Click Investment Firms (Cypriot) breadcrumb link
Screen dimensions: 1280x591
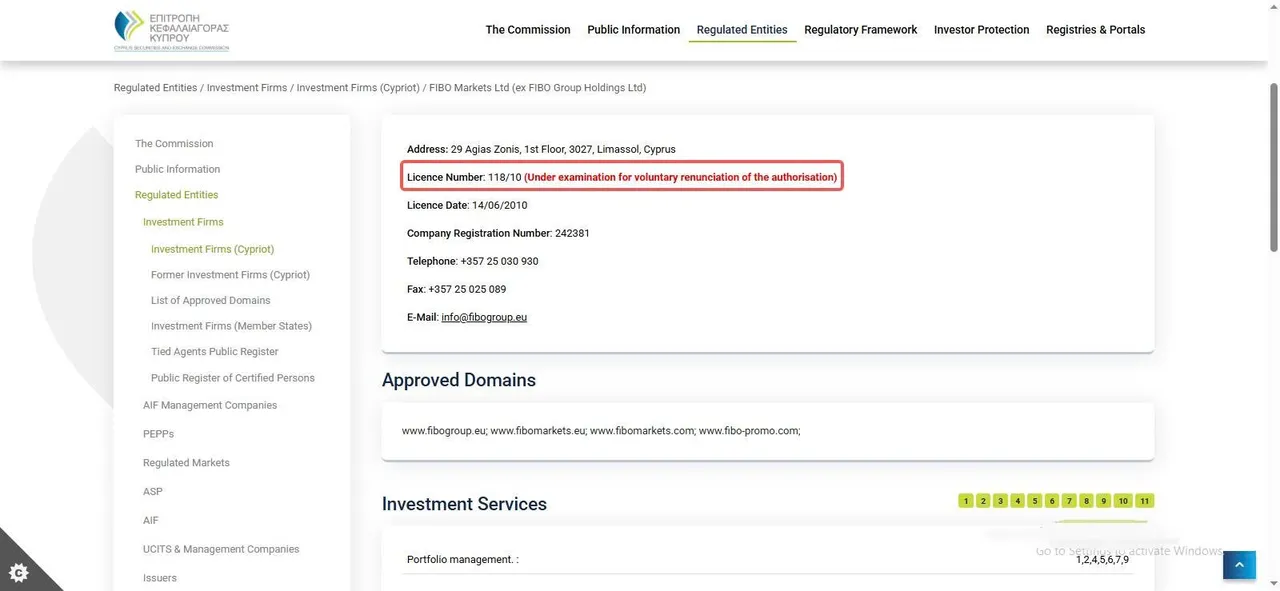pyautogui.click(x=358, y=88)
